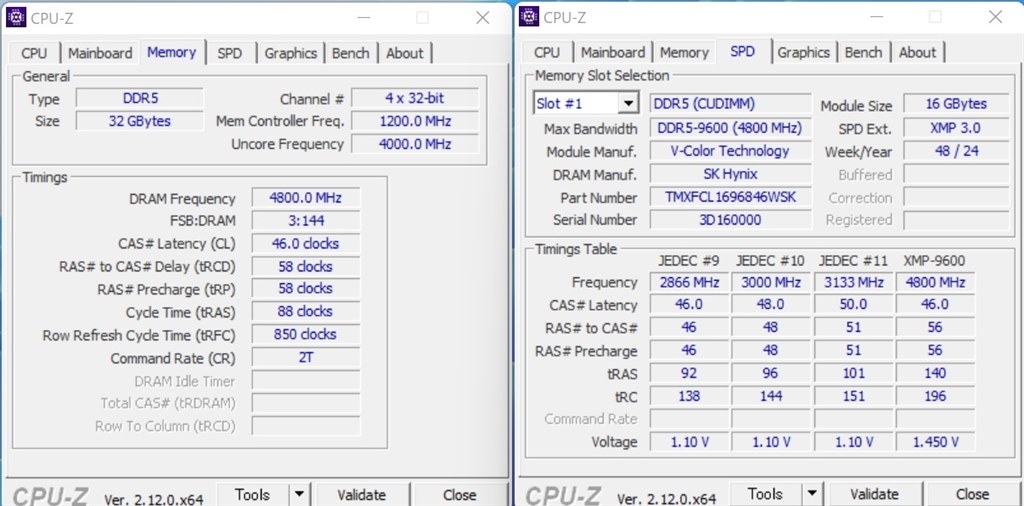Click Validate button in right window

point(874,494)
